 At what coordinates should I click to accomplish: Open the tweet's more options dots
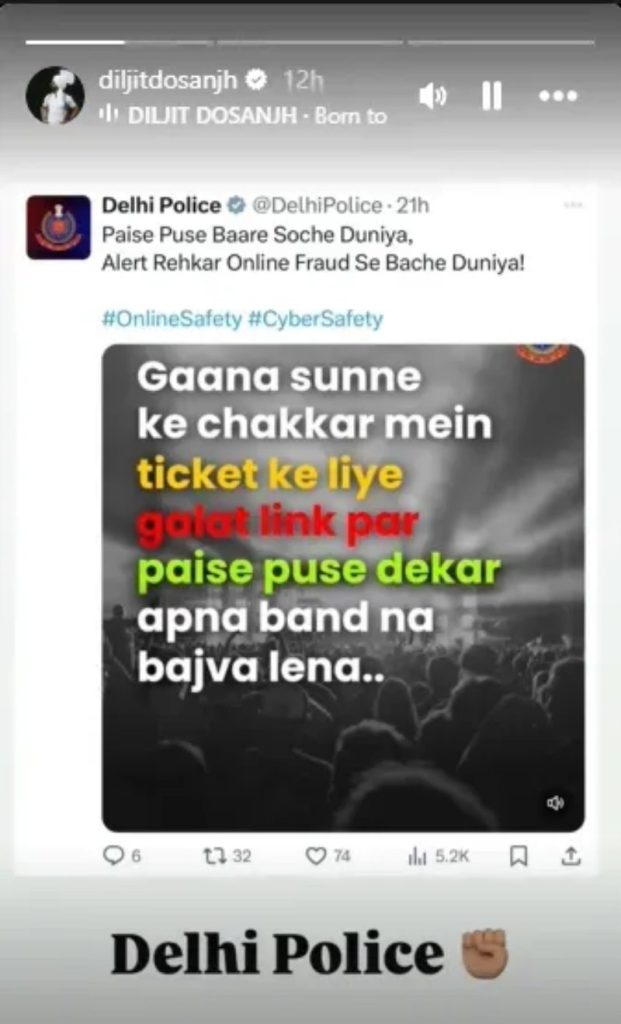pyautogui.click(x=573, y=205)
